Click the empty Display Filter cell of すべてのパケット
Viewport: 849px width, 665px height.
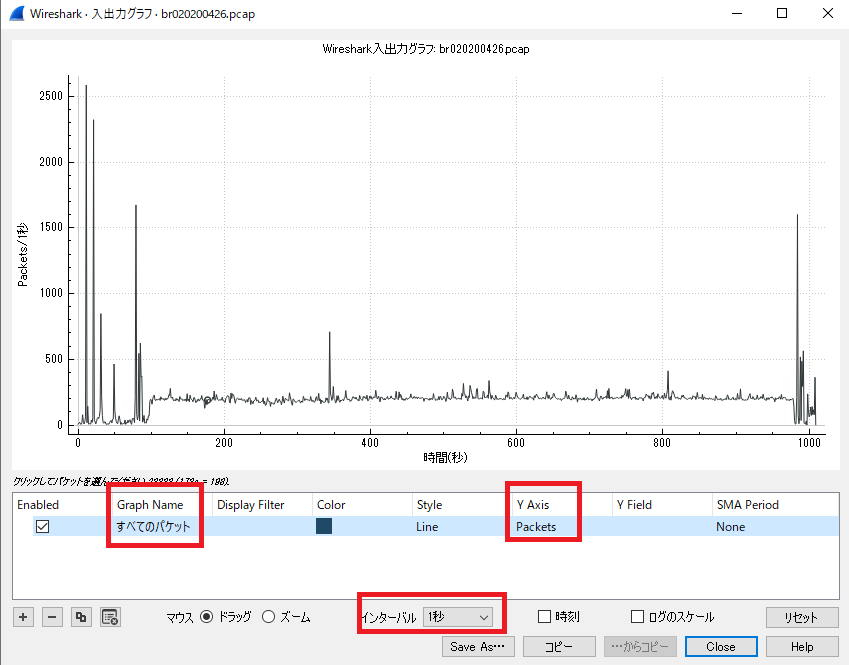(x=262, y=526)
